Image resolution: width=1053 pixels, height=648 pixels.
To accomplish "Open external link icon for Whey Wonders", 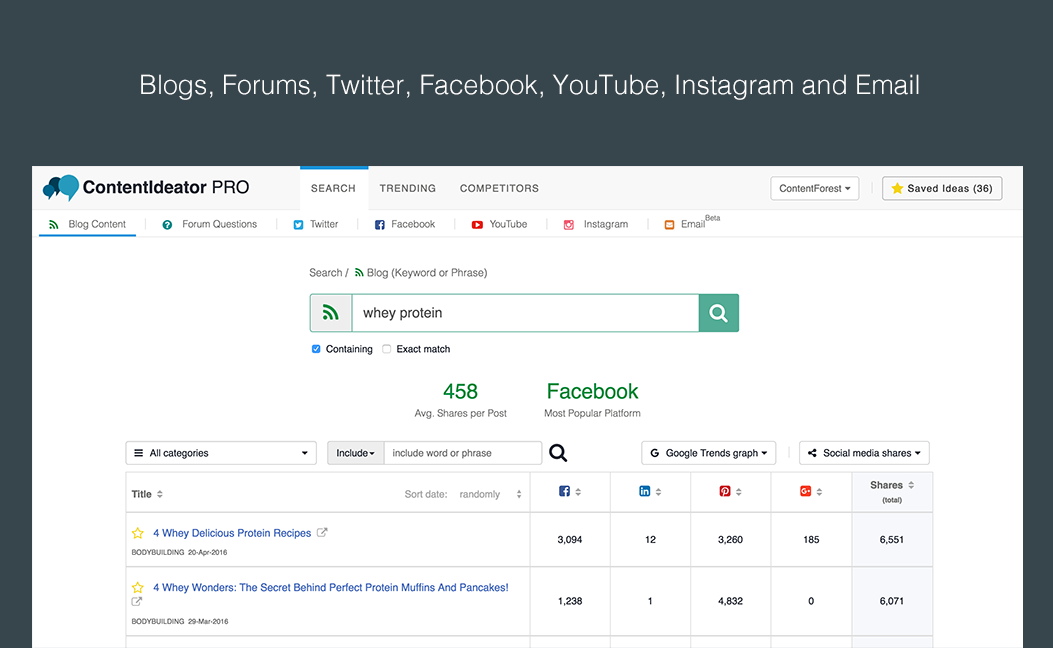I will (137, 602).
